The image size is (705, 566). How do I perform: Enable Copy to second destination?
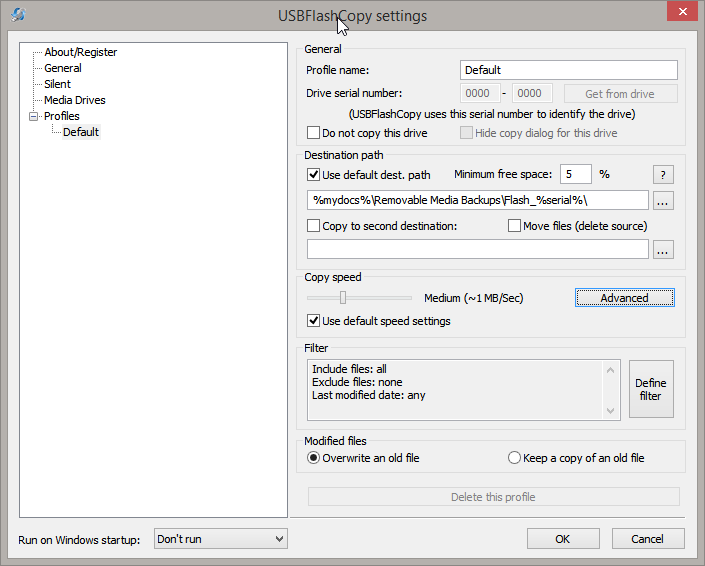click(x=313, y=226)
